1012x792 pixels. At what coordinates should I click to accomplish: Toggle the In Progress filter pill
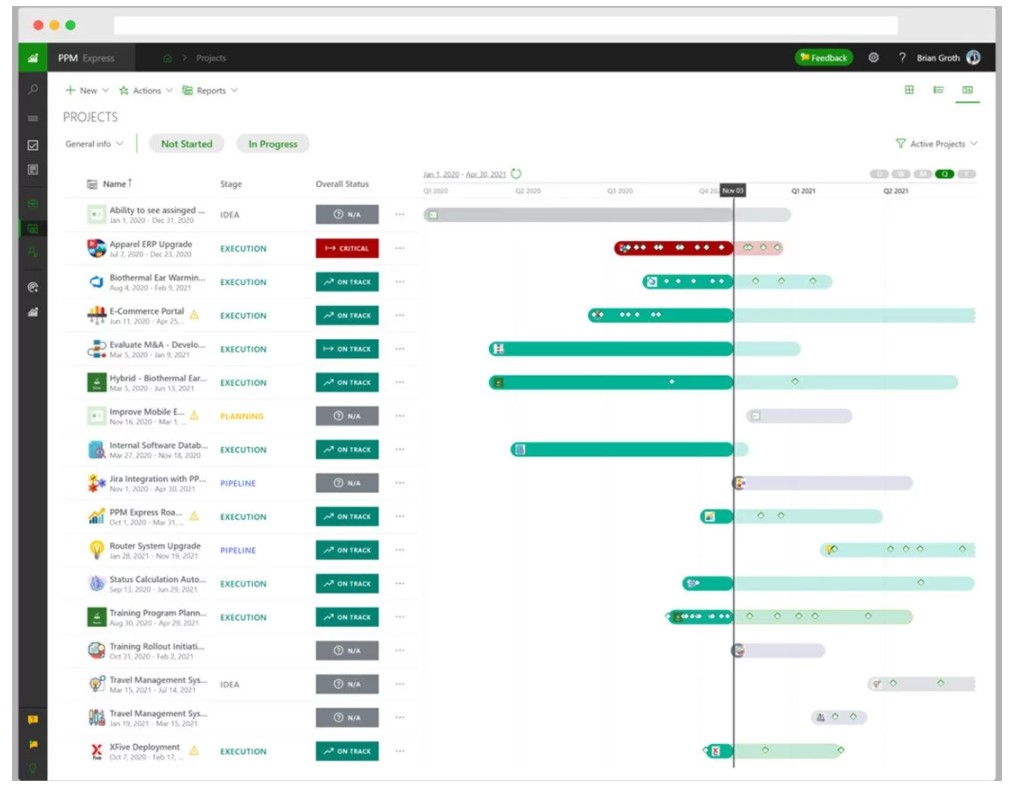(273, 144)
